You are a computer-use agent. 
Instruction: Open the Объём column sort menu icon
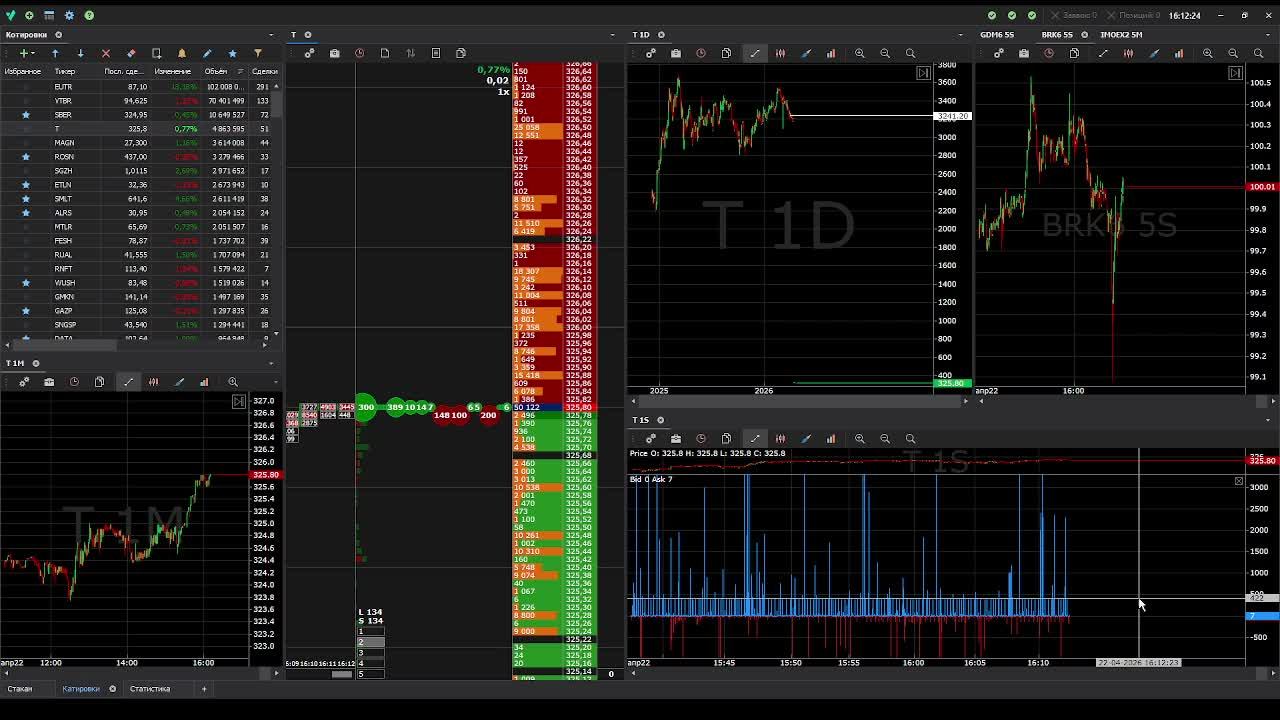pos(239,72)
